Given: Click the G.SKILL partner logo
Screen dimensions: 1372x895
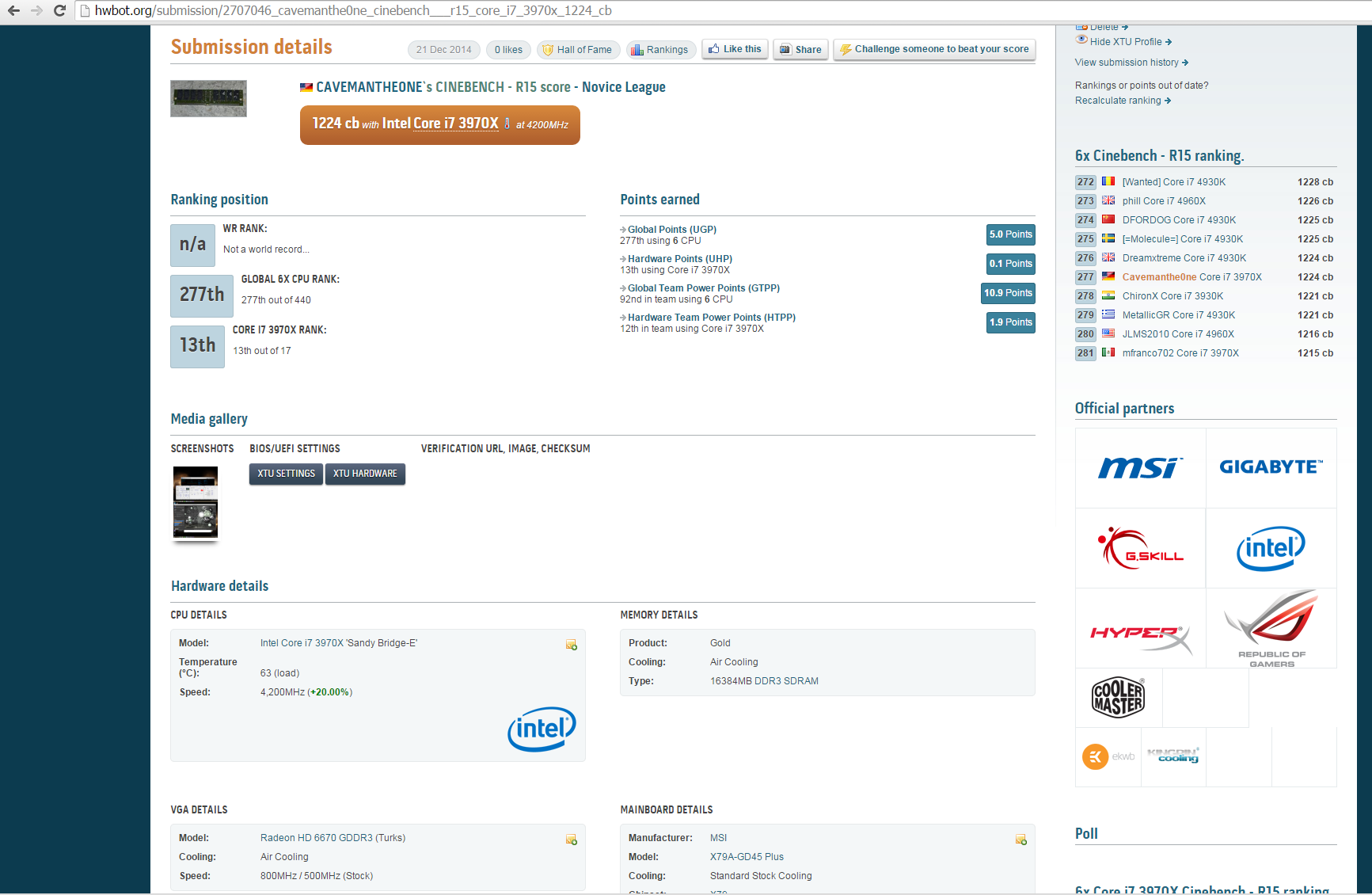Looking at the screenshot, I should [x=1140, y=548].
